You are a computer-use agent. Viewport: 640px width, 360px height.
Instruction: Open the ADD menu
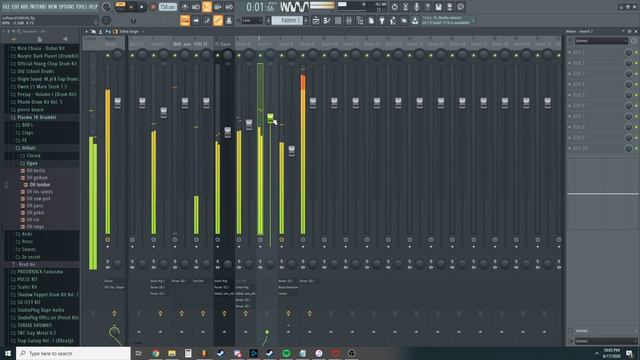(24, 7)
